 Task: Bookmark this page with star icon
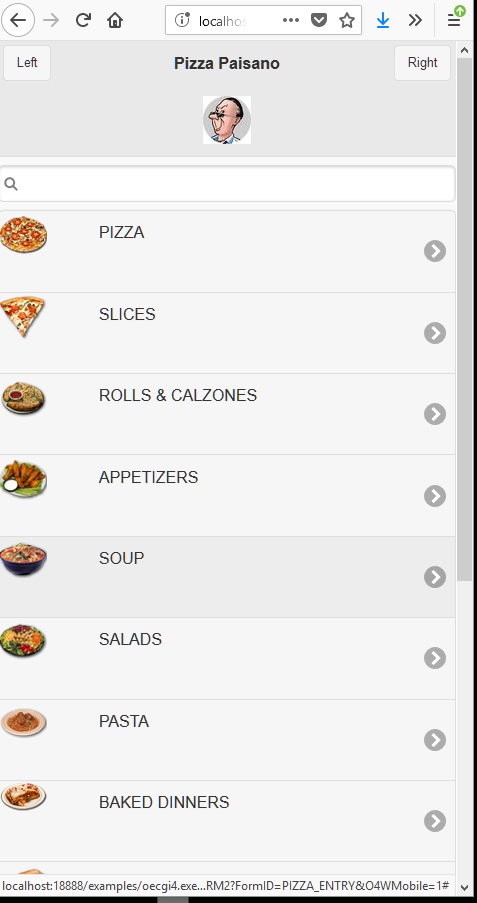click(x=347, y=21)
